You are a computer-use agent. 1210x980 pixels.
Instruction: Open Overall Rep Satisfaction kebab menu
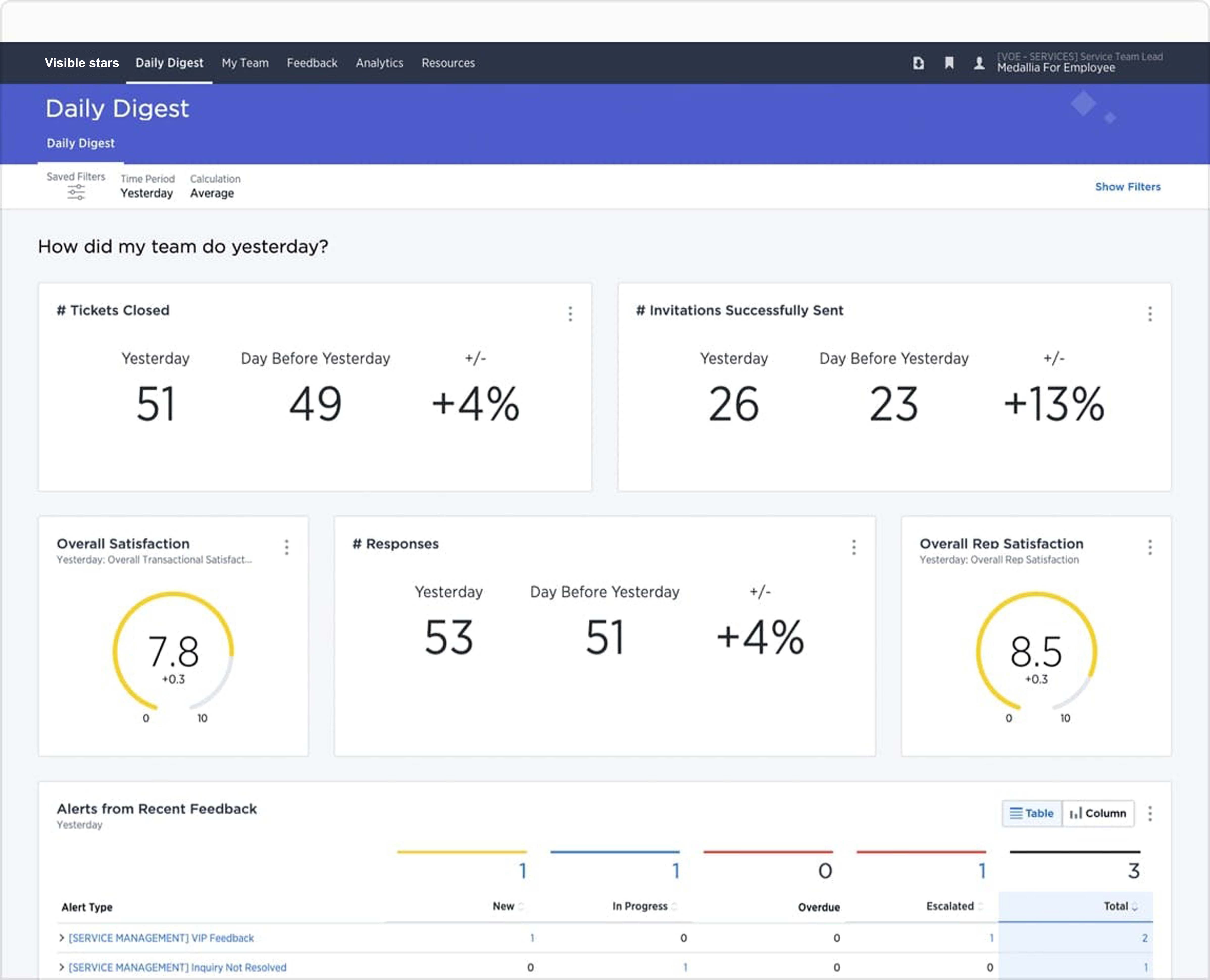[1150, 547]
